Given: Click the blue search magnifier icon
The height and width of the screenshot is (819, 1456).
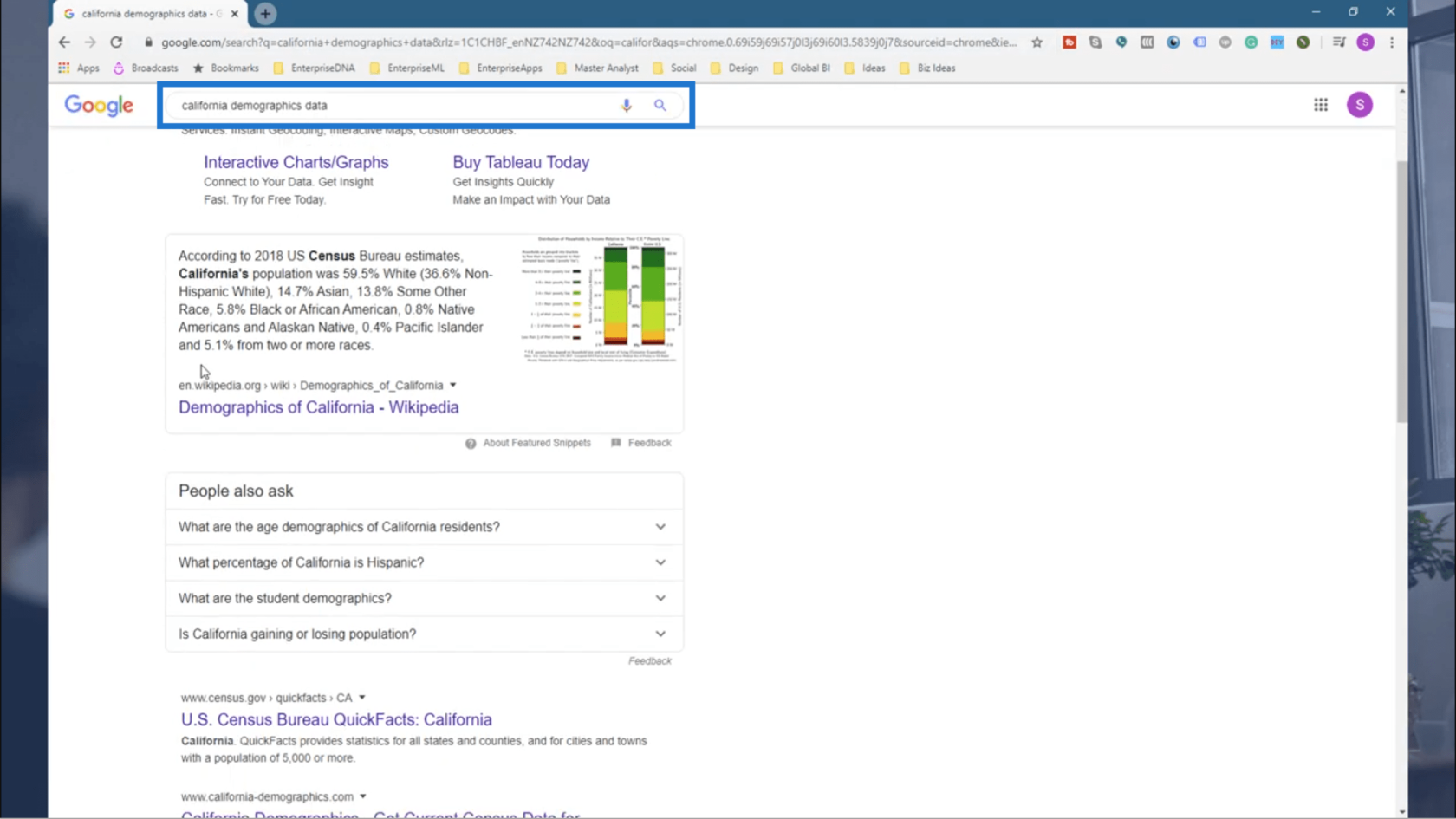Looking at the screenshot, I should 660,105.
